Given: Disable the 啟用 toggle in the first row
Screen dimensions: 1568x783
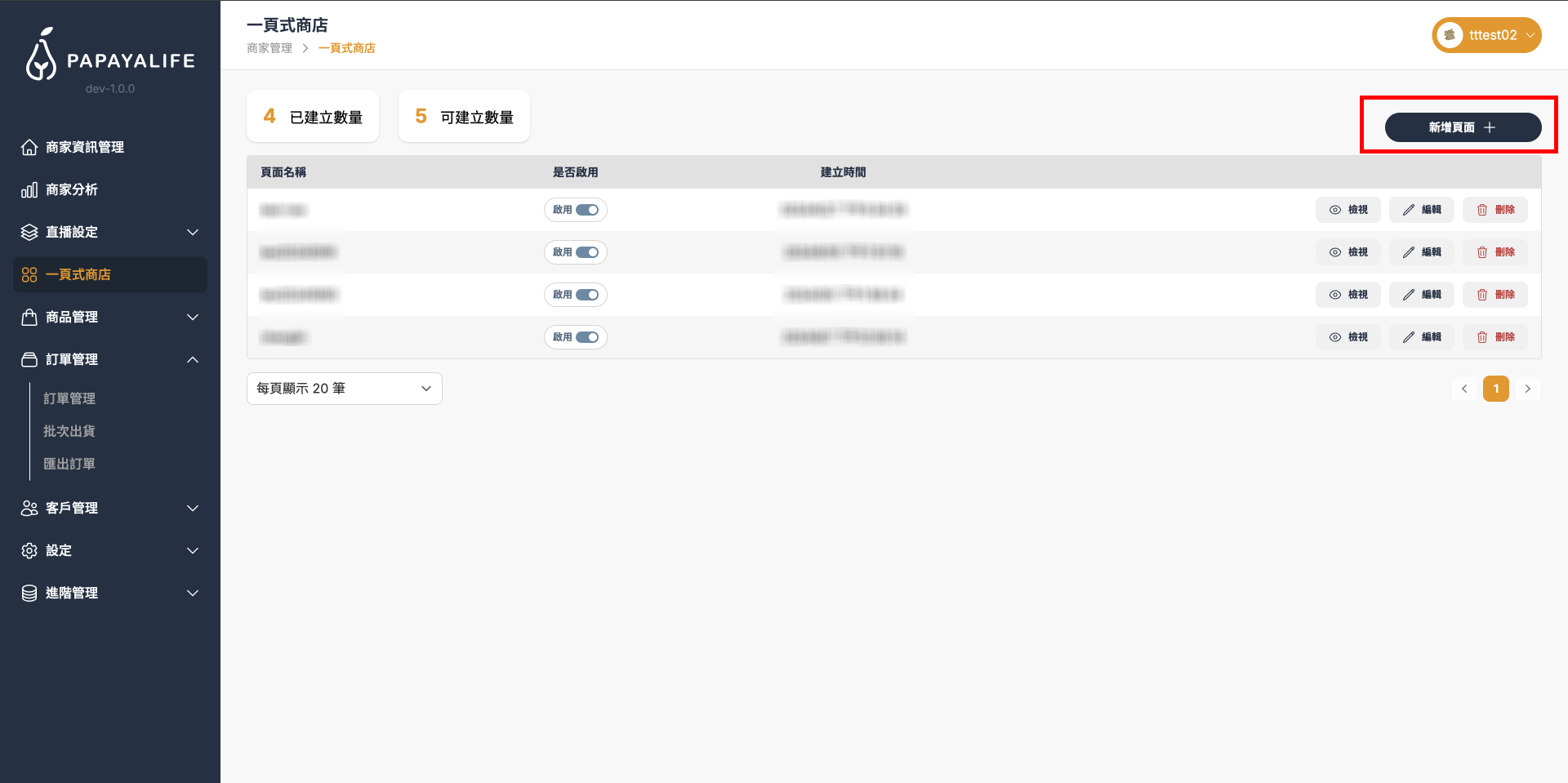Looking at the screenshot, I should tap(587, 210).
